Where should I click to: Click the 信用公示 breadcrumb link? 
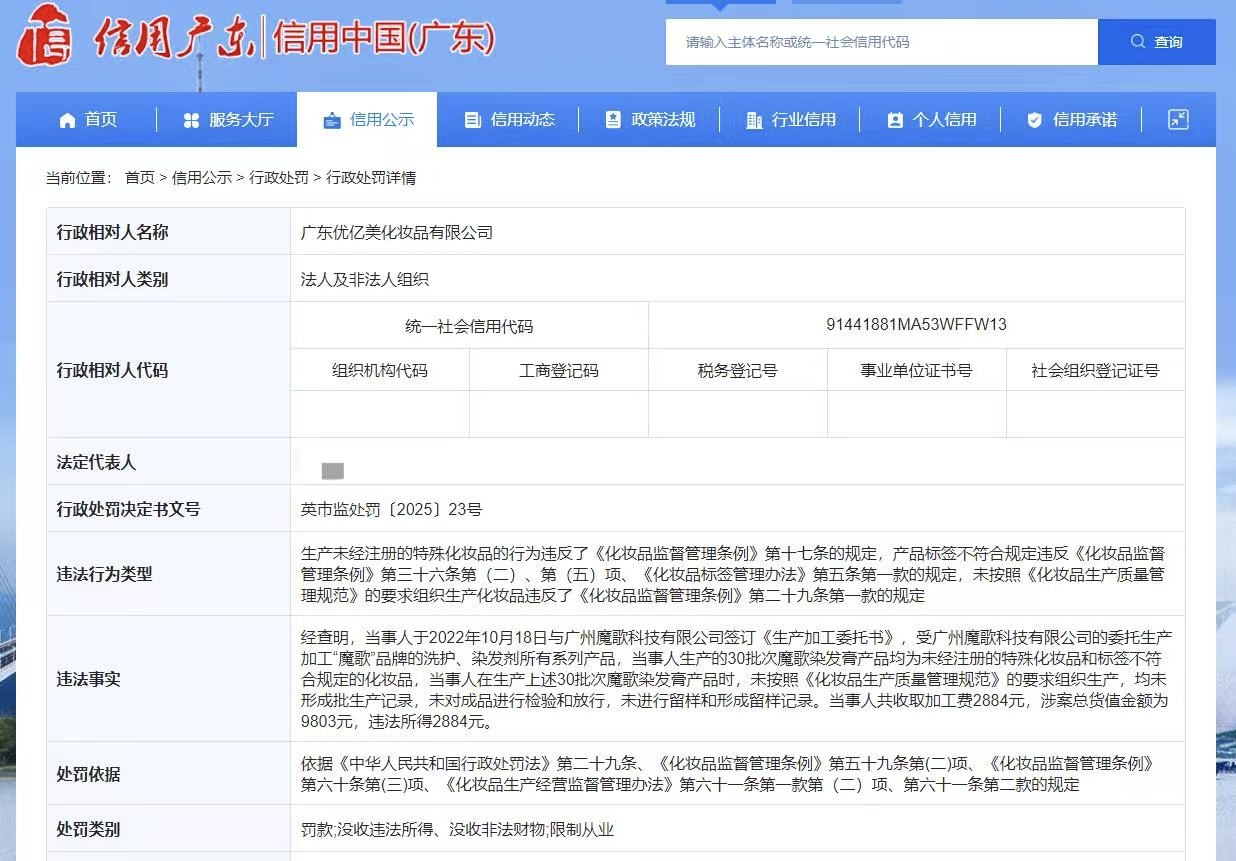(202, 178)
